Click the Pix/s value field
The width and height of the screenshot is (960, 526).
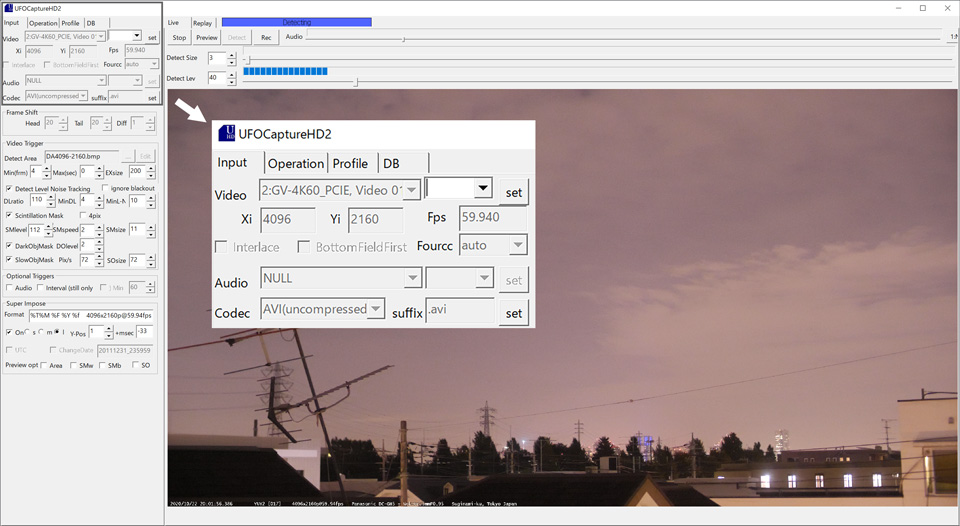coord(87,260)
